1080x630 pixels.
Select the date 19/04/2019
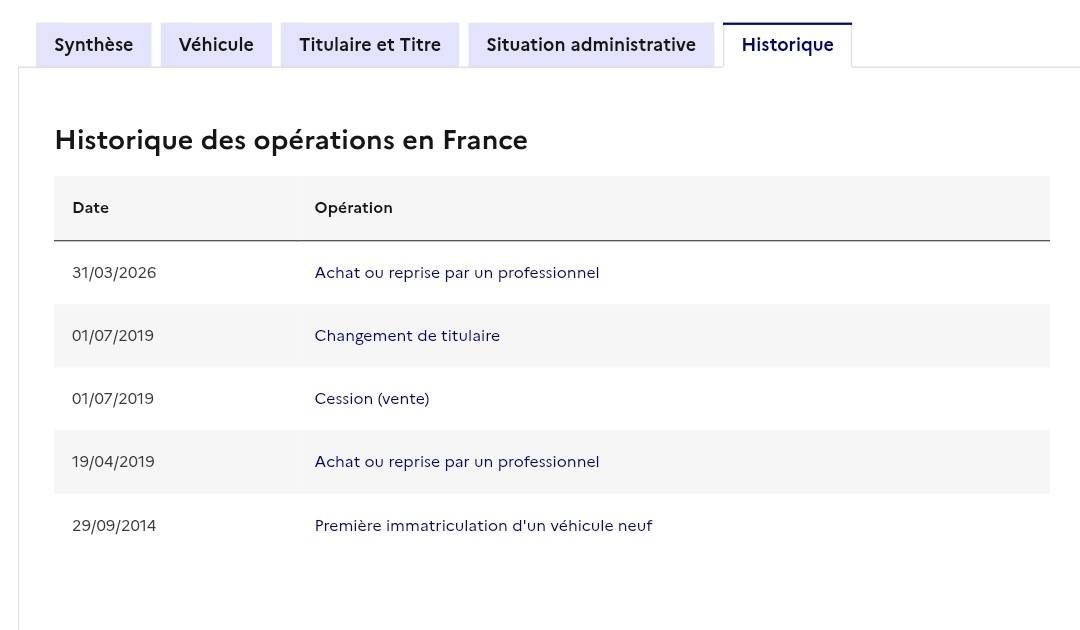pyautogui.click(x=114, y=462)
